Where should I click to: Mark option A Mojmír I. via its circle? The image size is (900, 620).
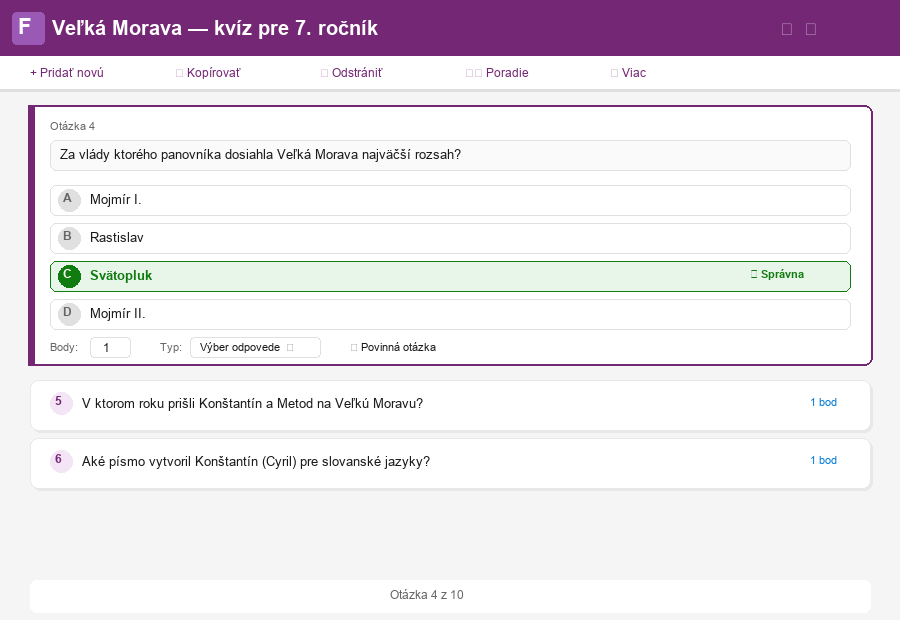[x=68, y=200]
